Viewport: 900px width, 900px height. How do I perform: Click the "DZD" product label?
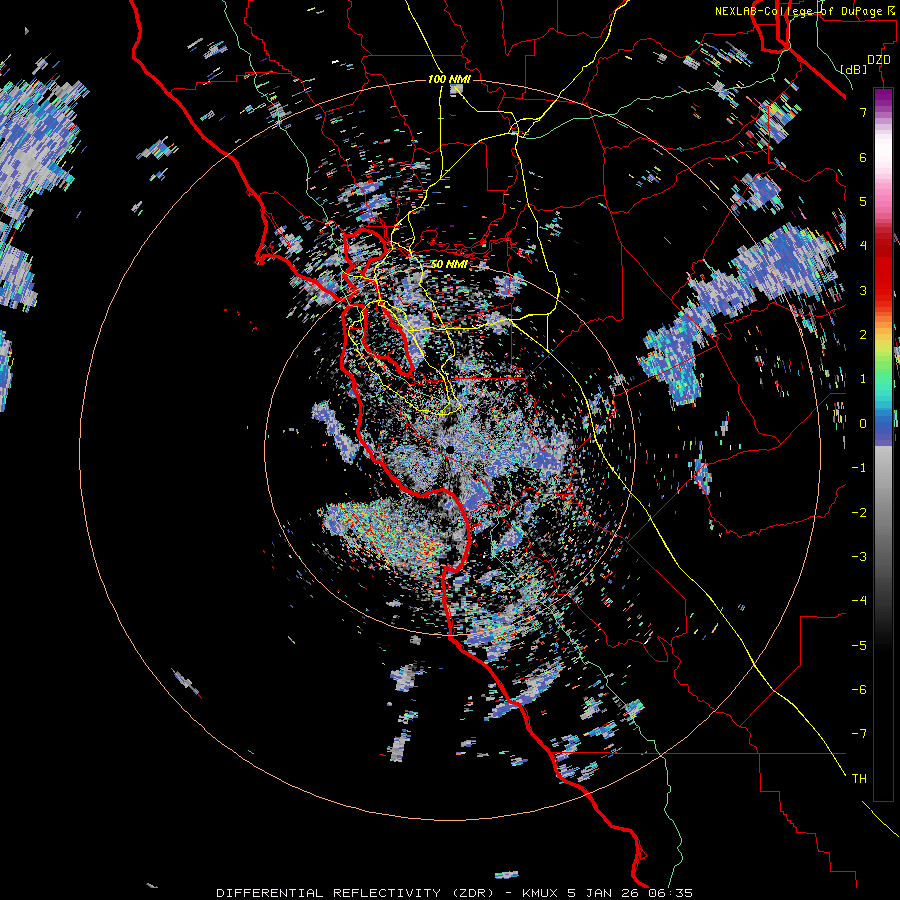[x=879, y=60]
